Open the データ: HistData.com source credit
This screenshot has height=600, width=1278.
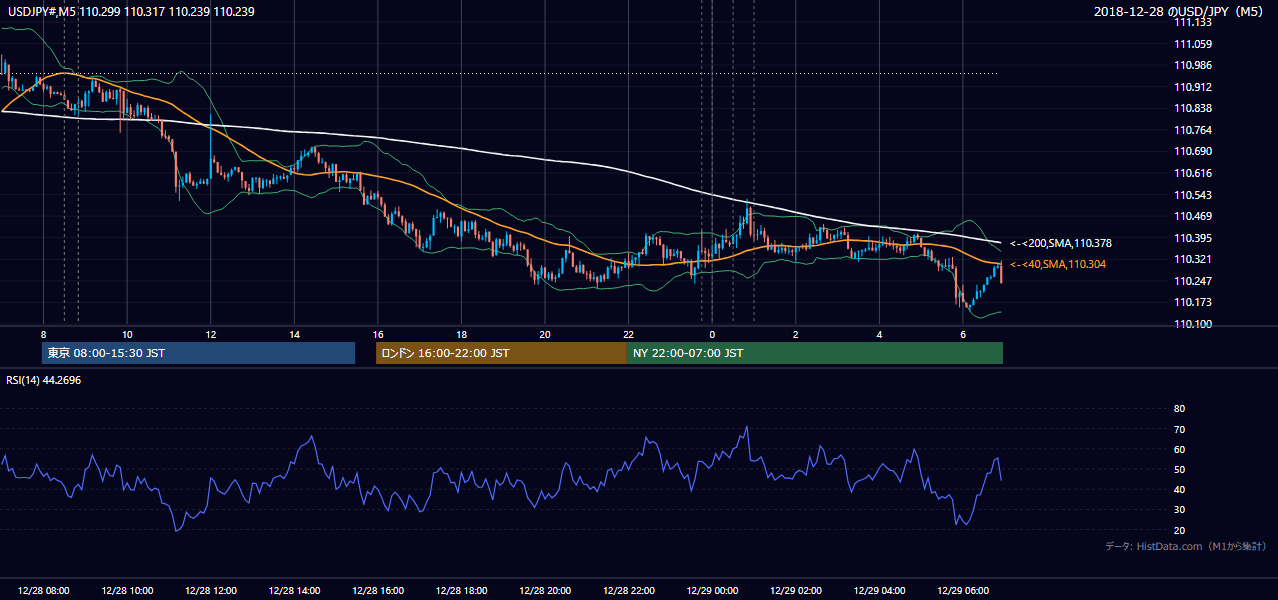click(x=1186, y=546)
